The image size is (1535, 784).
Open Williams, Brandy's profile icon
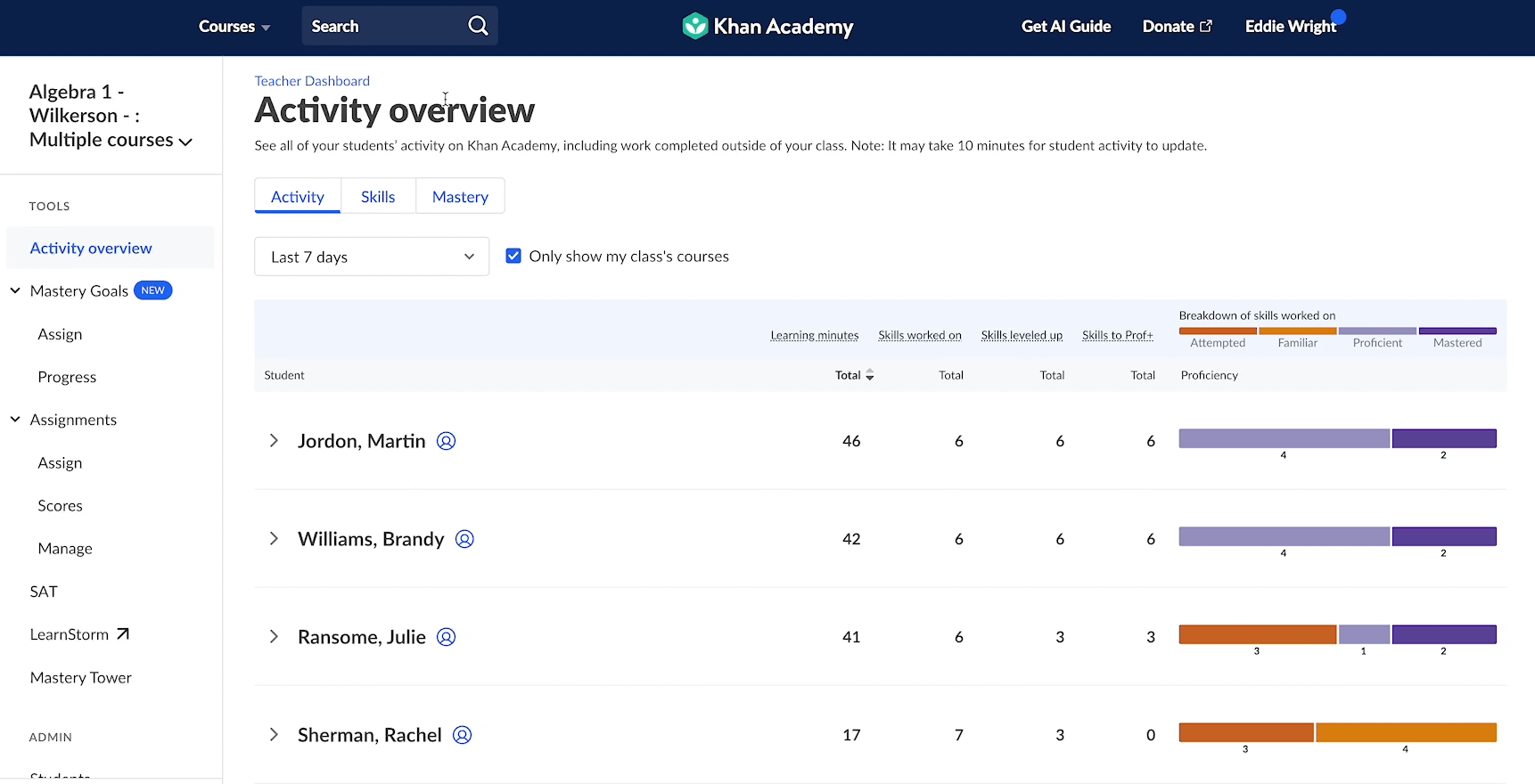click(x=464, y=539)
